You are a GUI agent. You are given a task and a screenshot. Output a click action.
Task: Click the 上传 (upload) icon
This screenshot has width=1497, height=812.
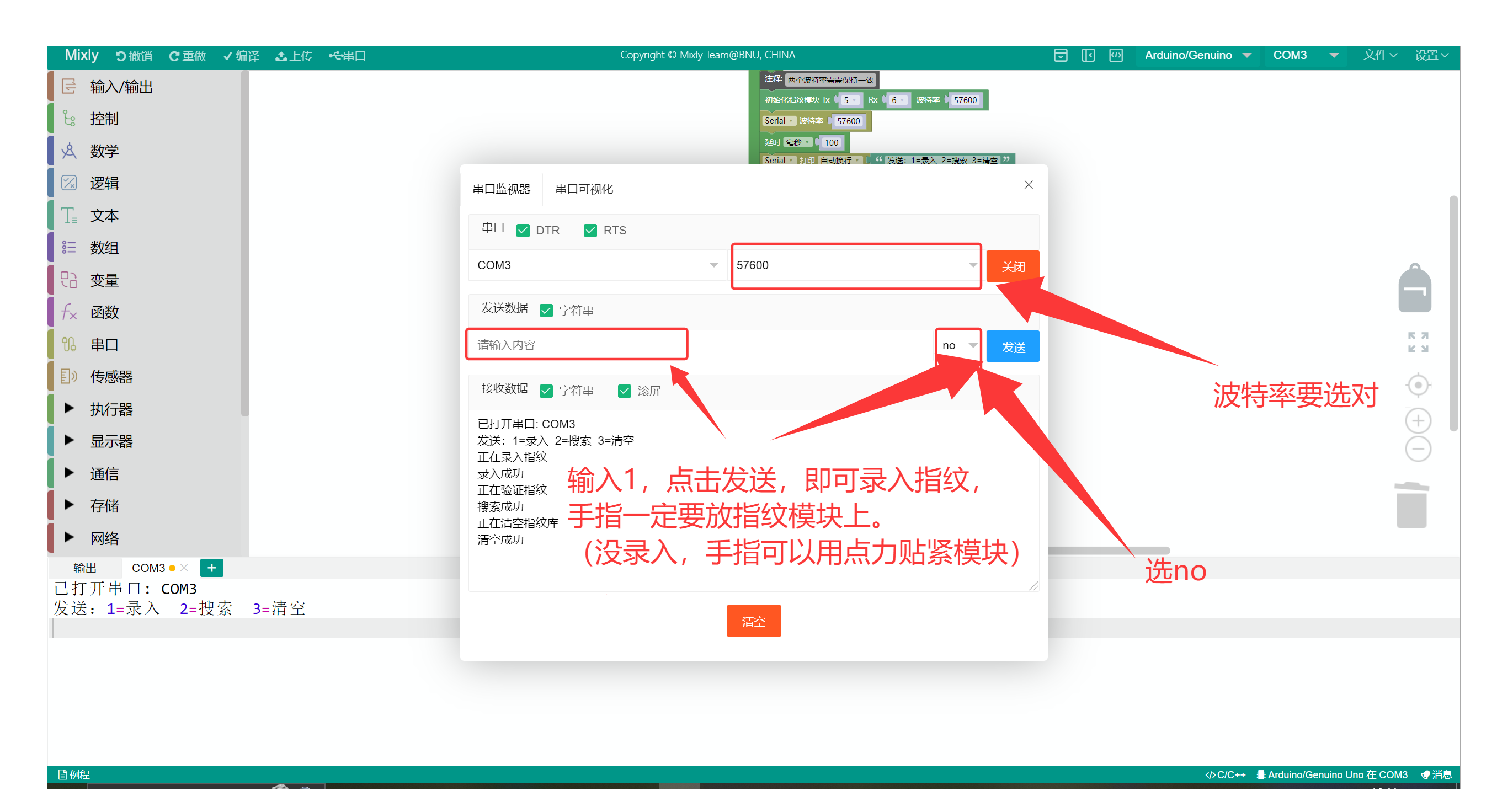[x=294, y=55]
